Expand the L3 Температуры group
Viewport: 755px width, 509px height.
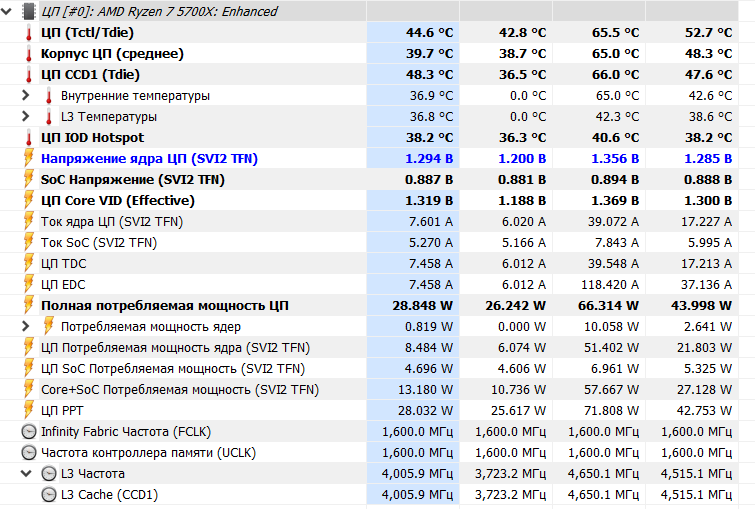tap(27, 116)
